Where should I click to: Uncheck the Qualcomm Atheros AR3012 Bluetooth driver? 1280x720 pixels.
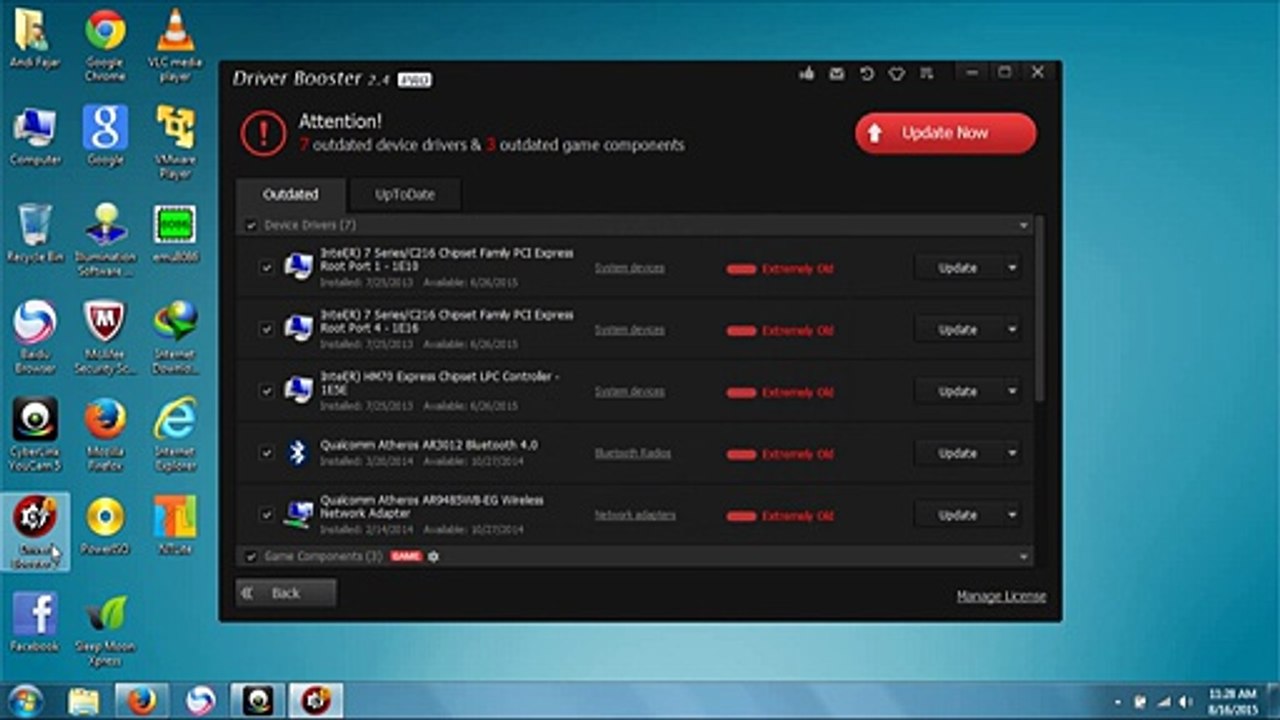[x=266, y=453]
